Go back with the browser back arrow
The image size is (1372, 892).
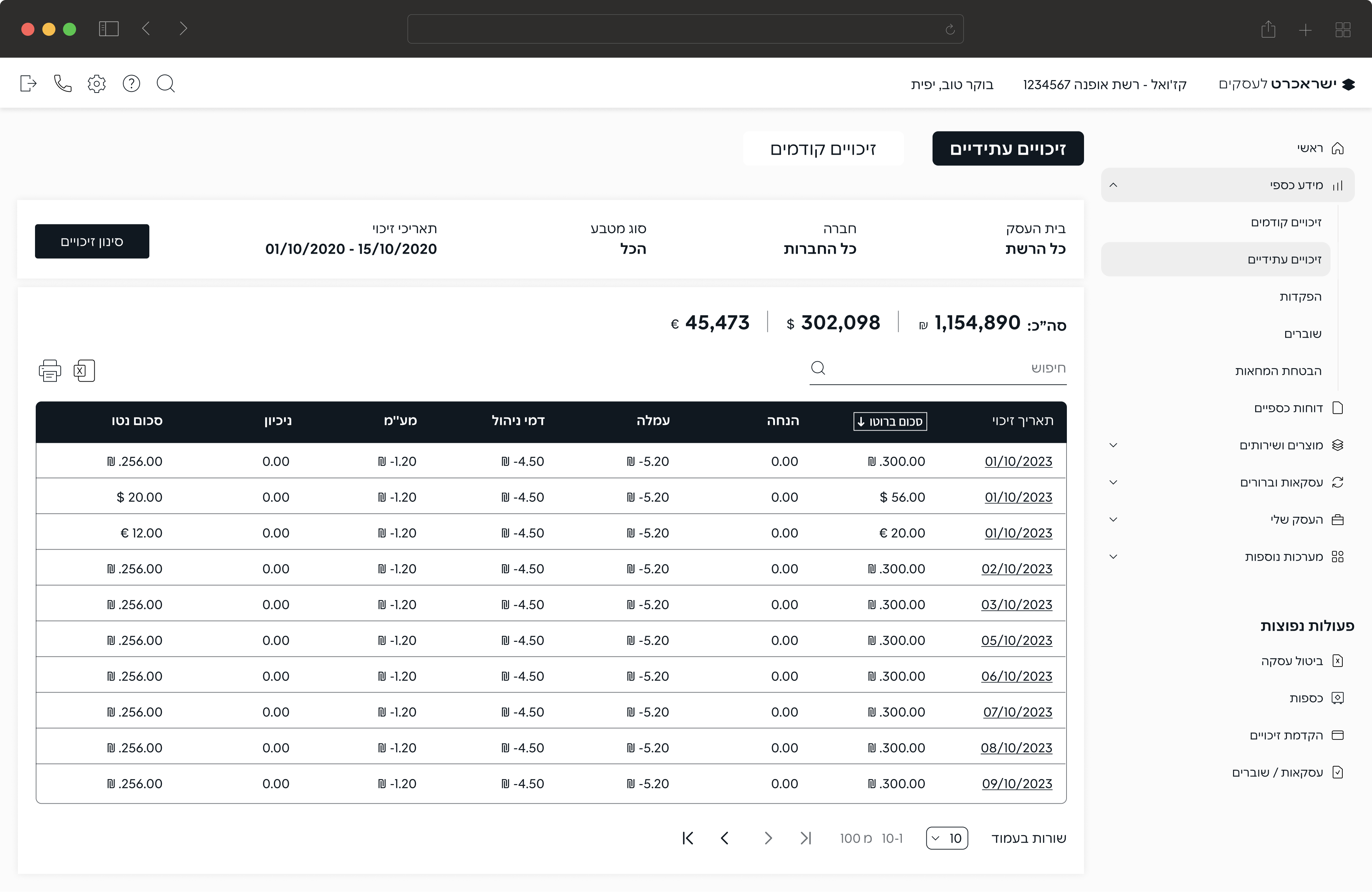tap(146, 29)
